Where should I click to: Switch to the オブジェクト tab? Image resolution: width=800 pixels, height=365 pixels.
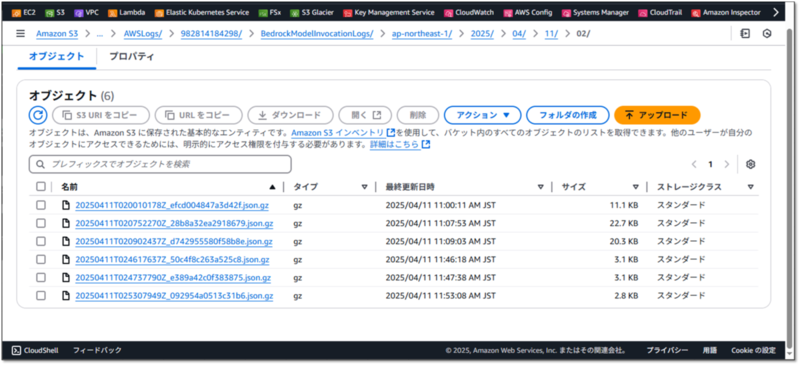click(57, 57)
